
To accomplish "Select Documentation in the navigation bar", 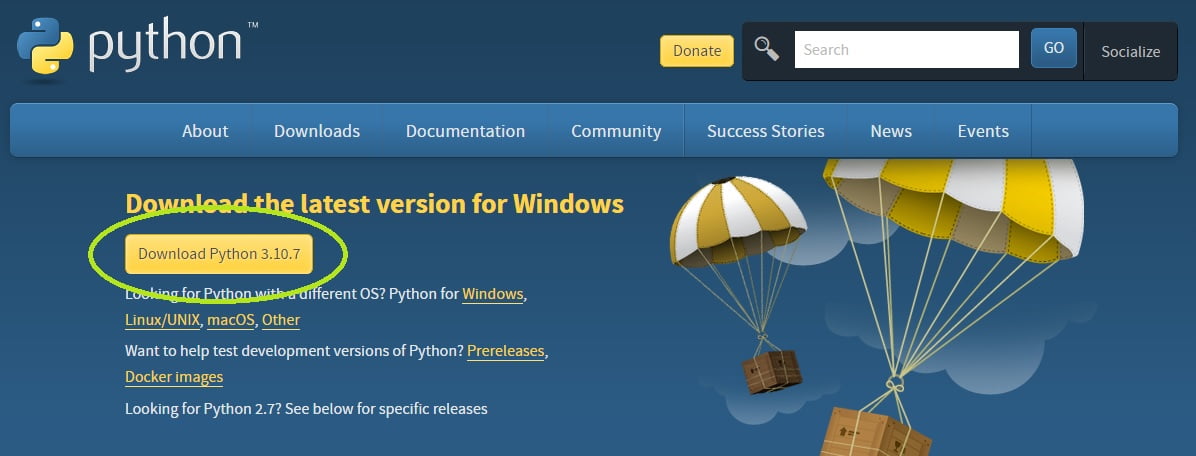I will tap(465, 131).
